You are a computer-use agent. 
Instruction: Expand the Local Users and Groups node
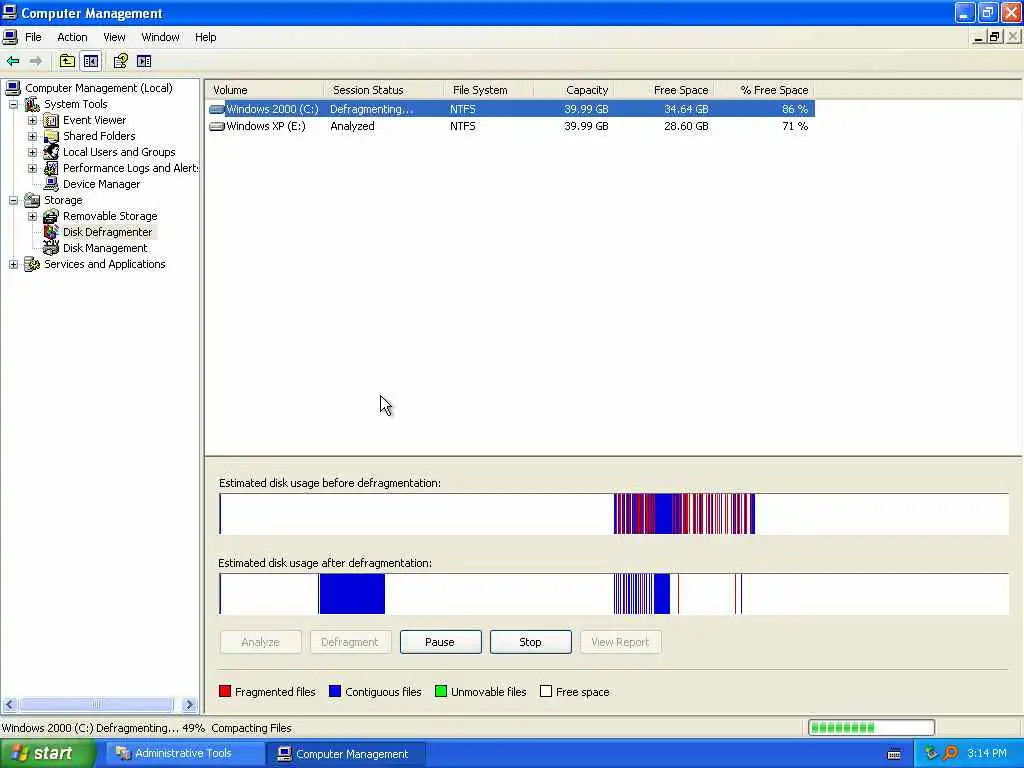32,152
